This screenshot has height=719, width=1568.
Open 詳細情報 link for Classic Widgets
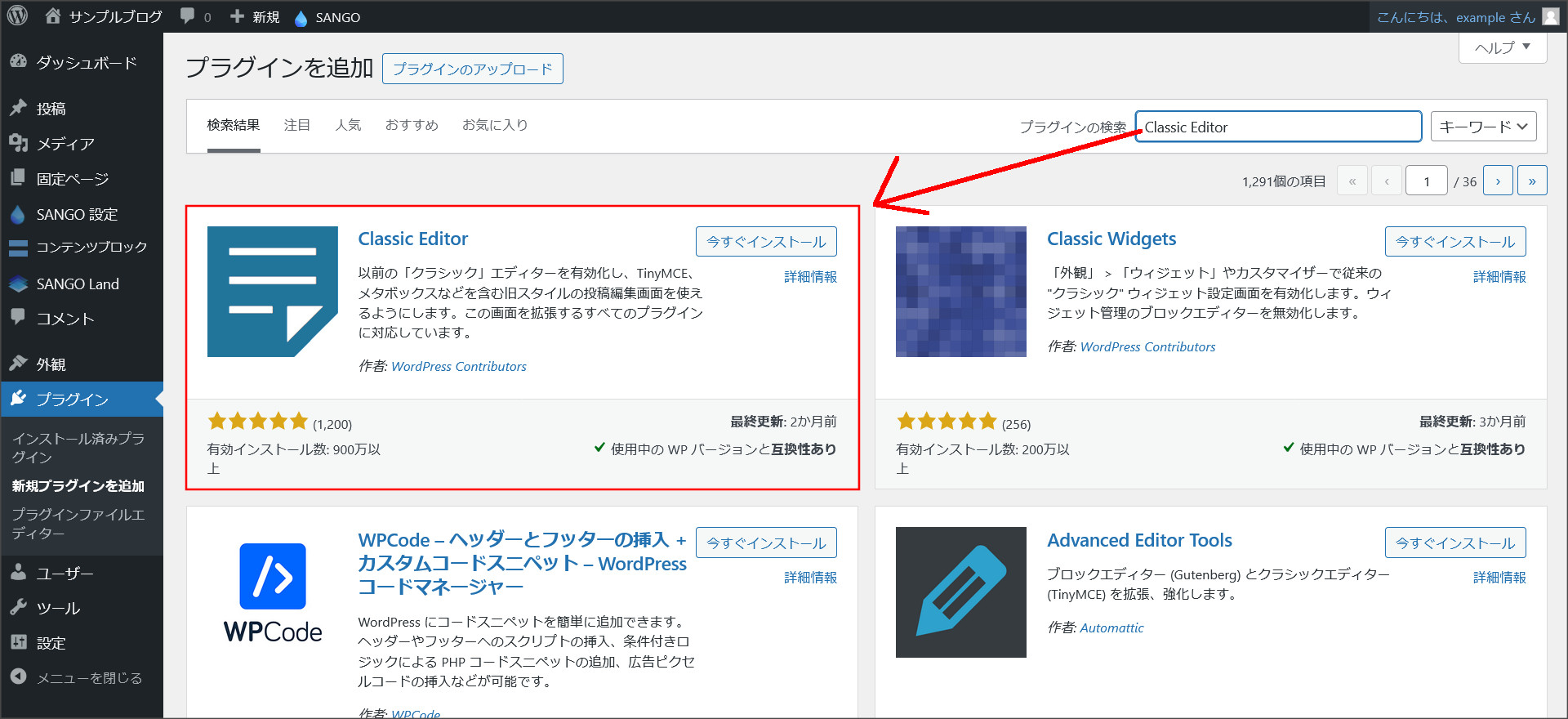coord(1499,277)
